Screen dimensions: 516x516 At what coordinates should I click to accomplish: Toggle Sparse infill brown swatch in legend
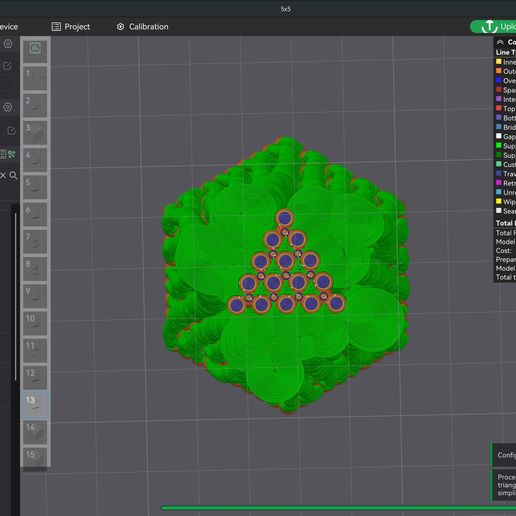coord(499,90)
